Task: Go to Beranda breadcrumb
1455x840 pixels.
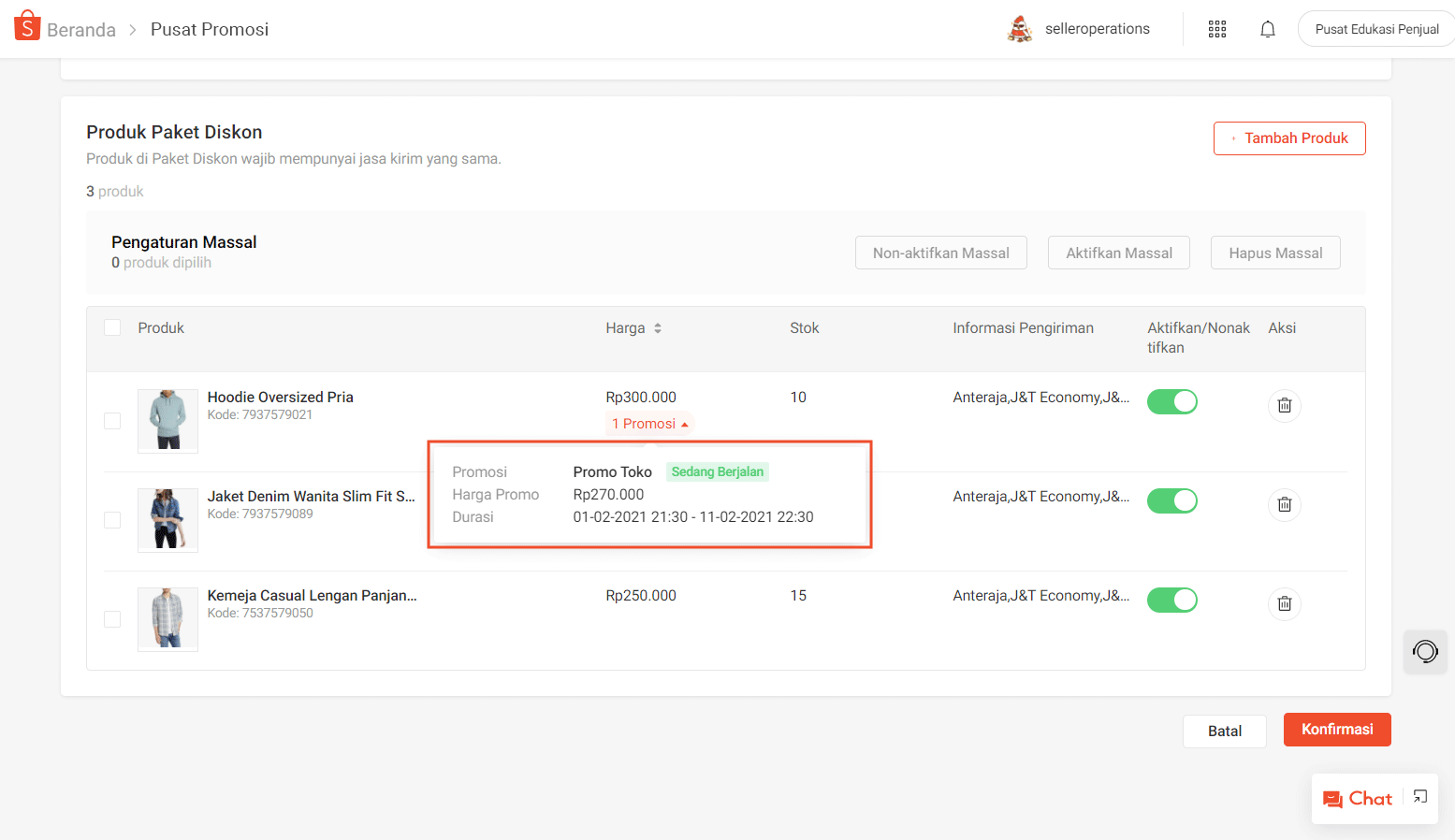Action: coord(80,30)
